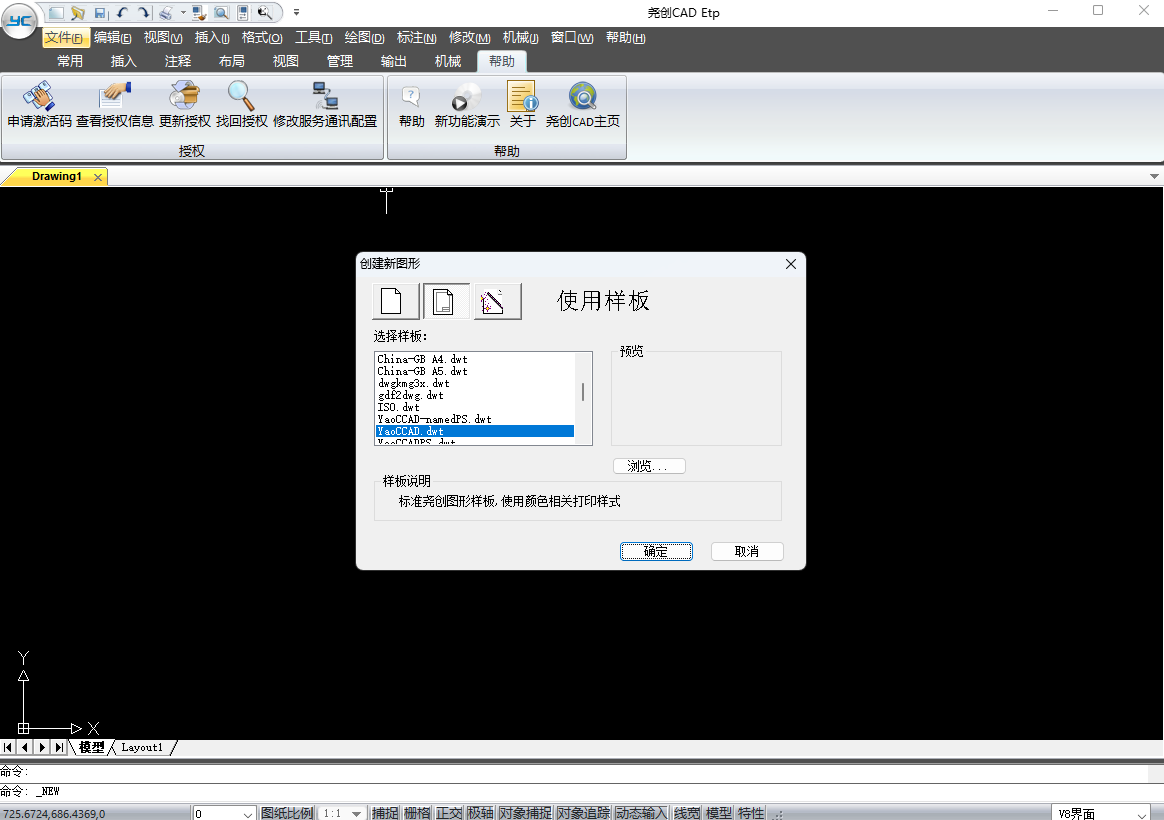Toggle 动态输入 in status bar
The image size is (1164, 820).
click(x=641, y=813)
